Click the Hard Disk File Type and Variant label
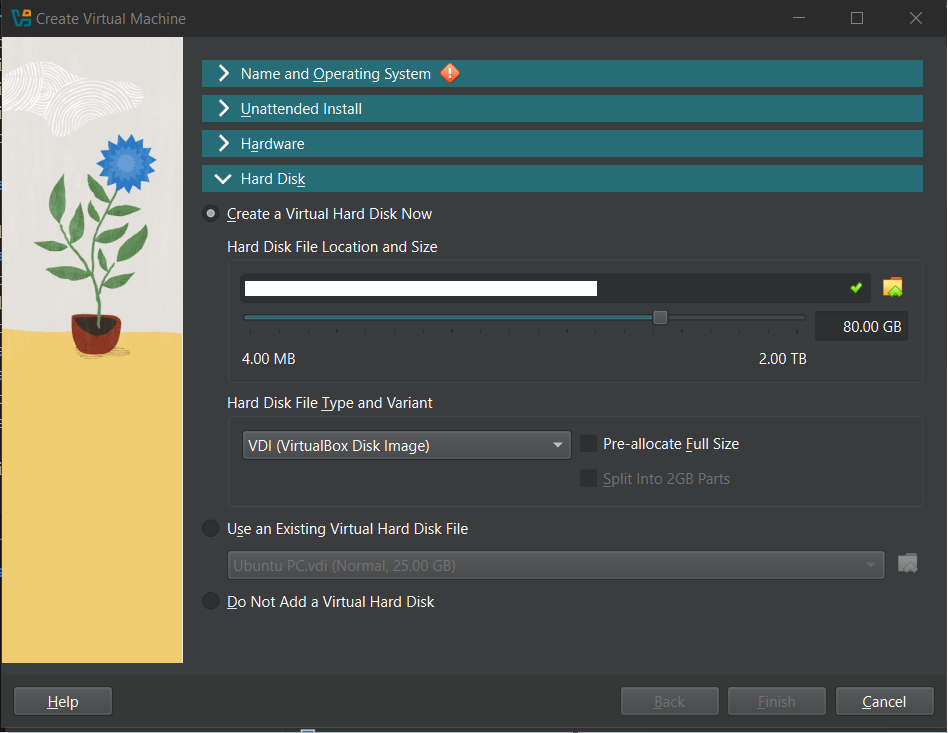 pos(330,403)
